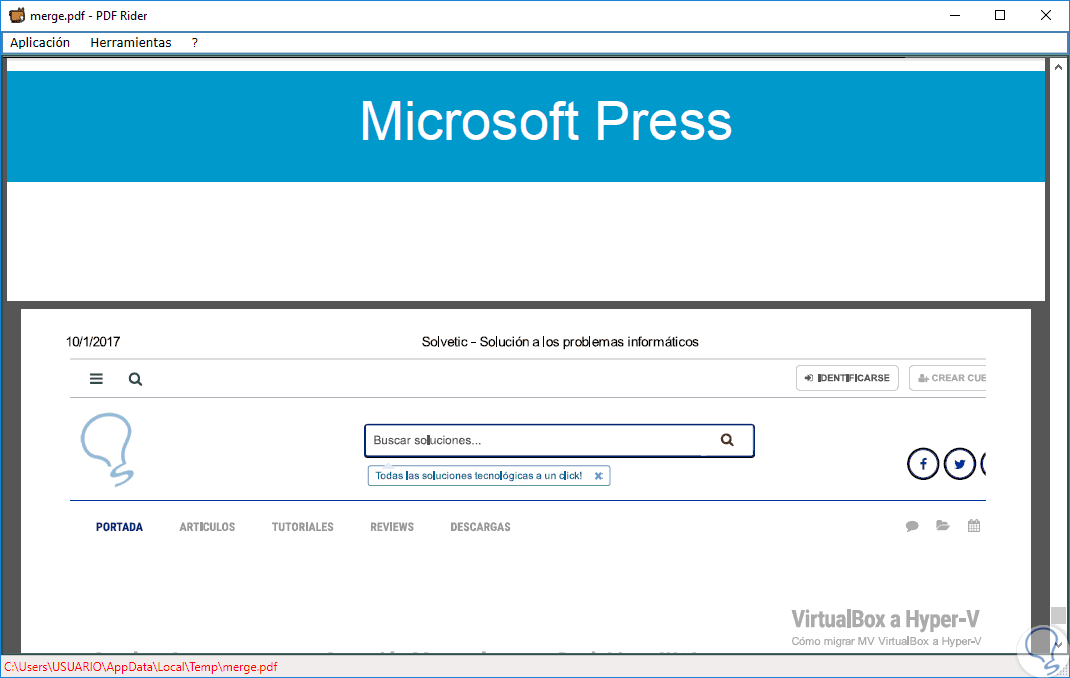Viewport: 1070px width, 678px height.
Task: Select the ARTÍCULOS tab
Action: (x=207, y=527)
